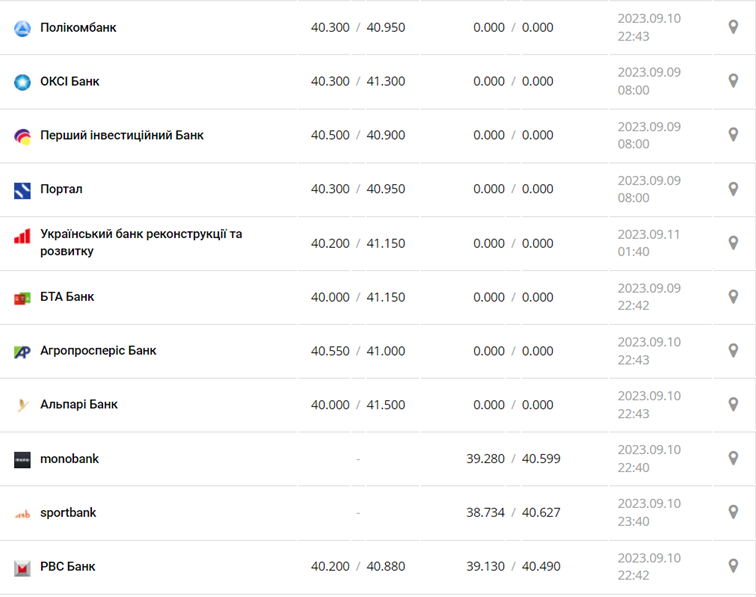Image resolution: width=756 pixels, height=597 pixels.
Task: Click the Портал row map pin
Action: pos(733,189)
